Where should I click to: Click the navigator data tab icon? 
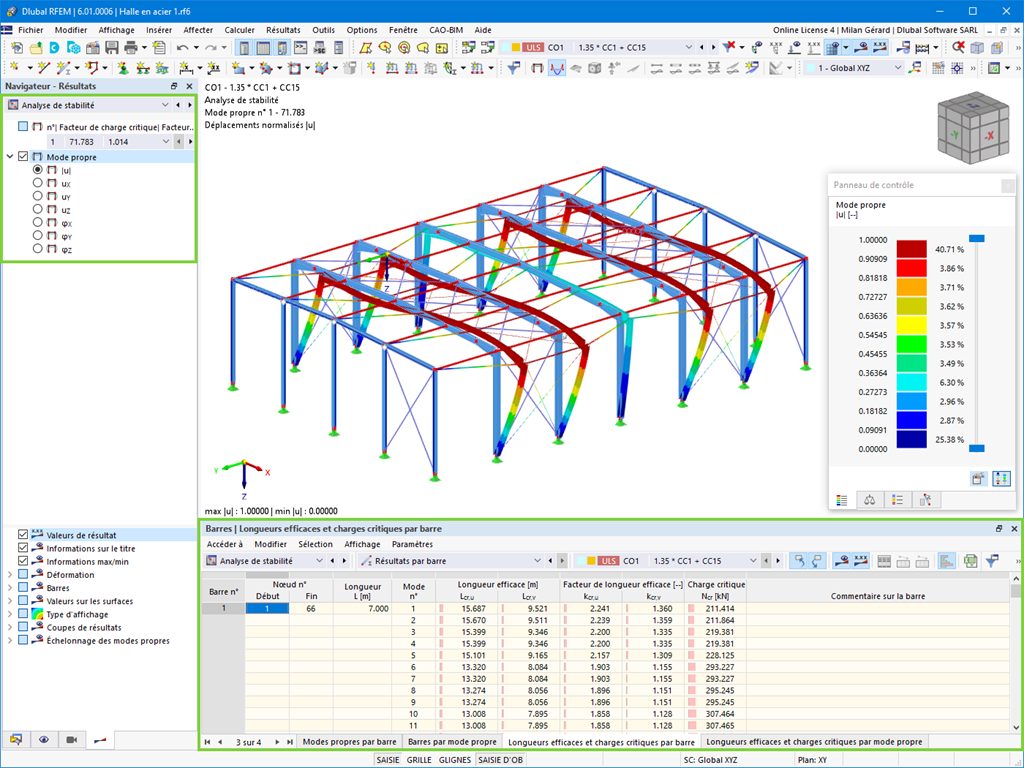(x=16, y=739)
